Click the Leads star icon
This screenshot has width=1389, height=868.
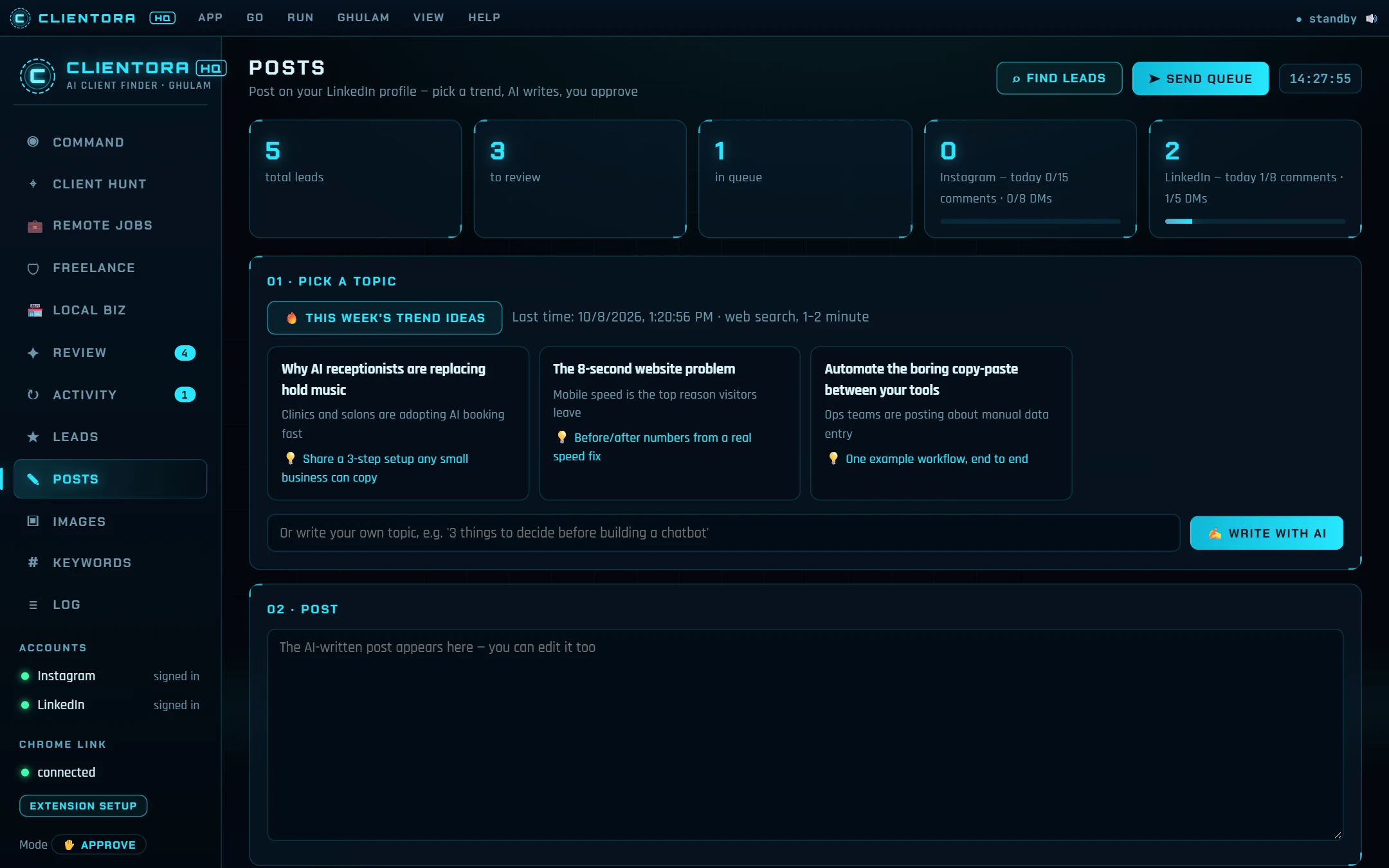click(x=33, y=437)
